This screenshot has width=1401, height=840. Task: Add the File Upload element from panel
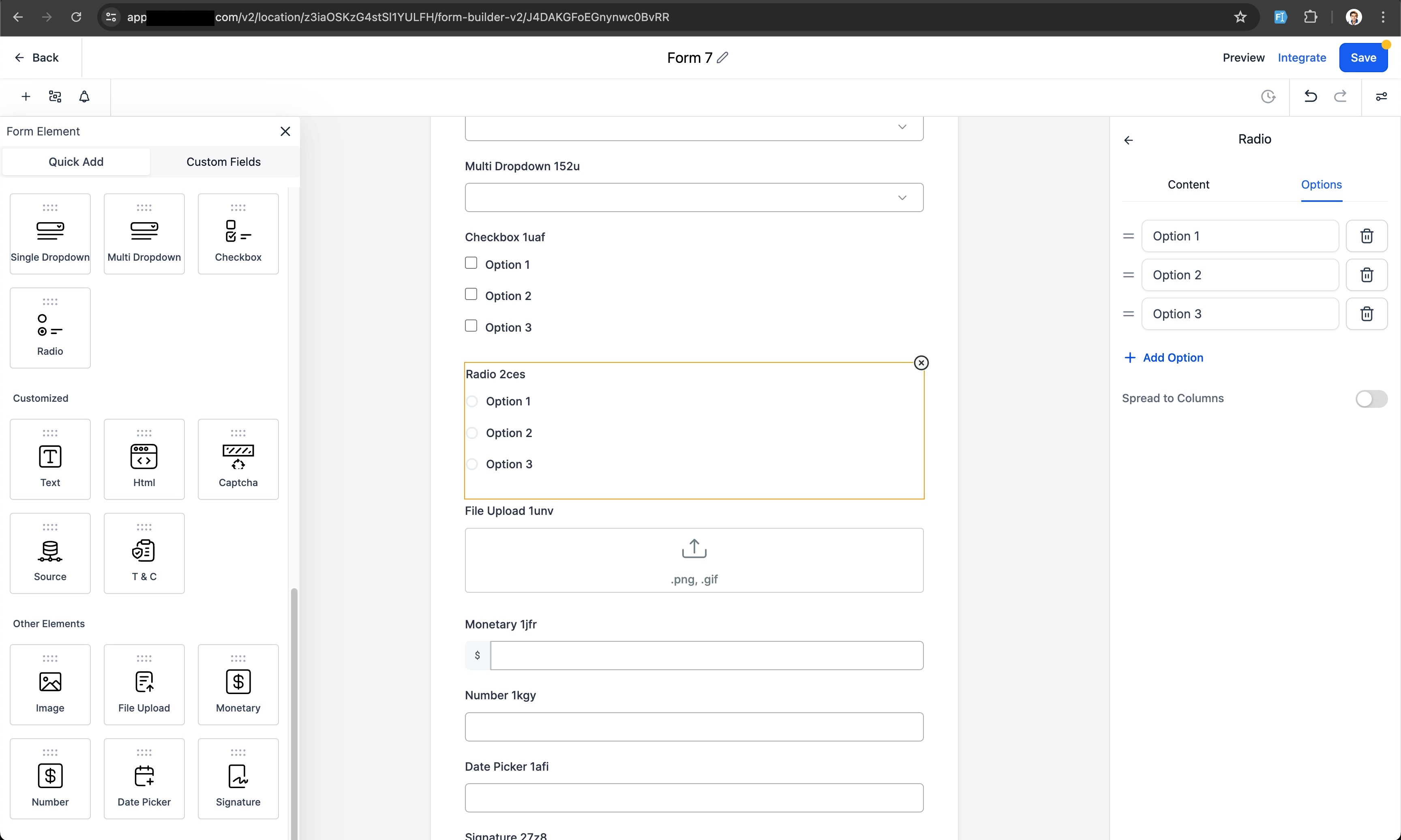(144, 684)
